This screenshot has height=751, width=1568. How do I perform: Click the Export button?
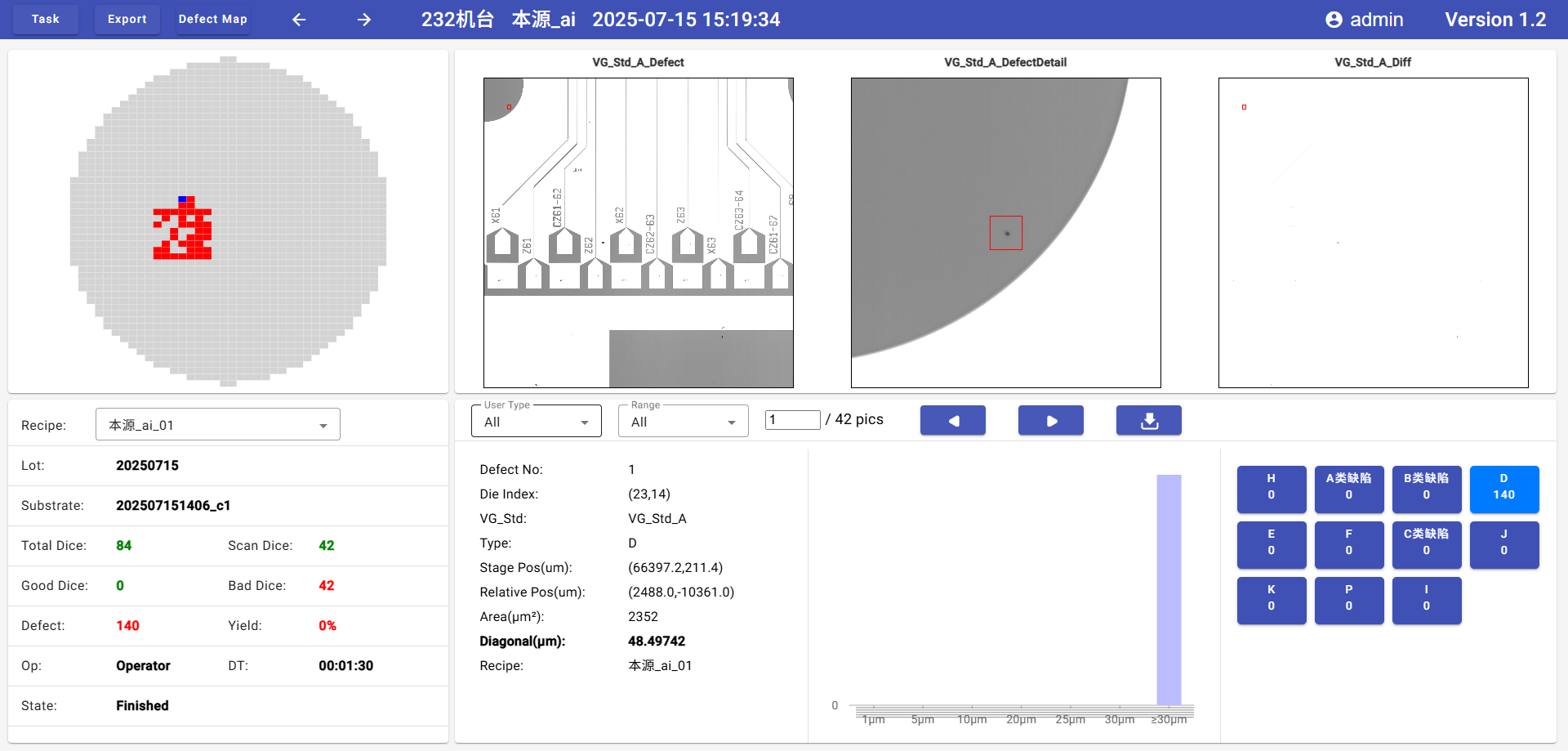(x=127, y=20)
